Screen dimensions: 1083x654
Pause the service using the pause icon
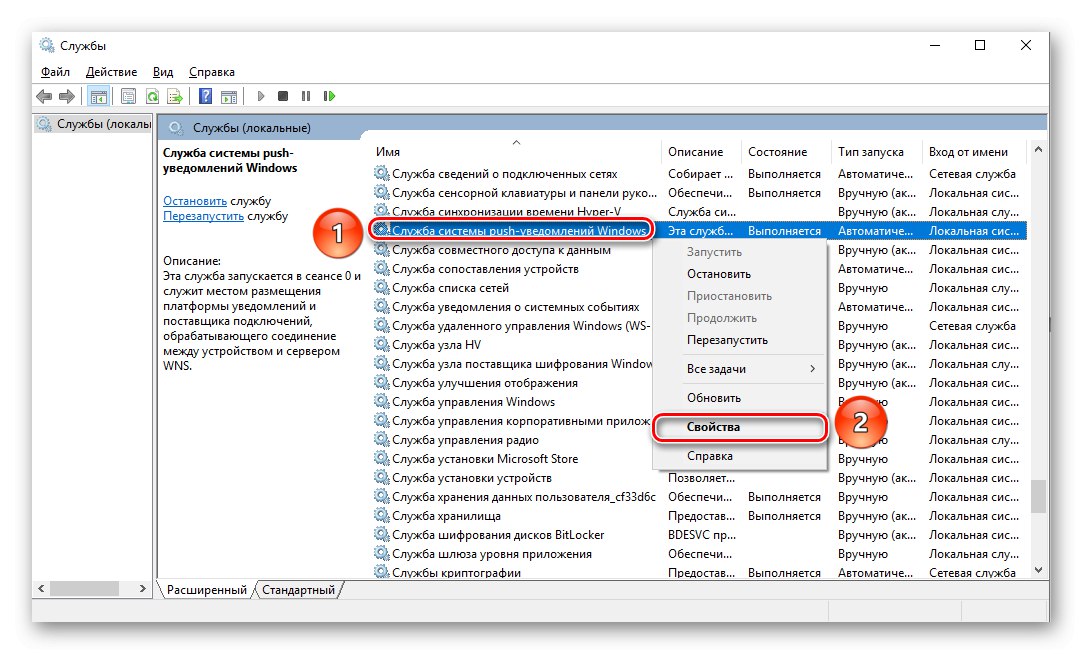pyautogui.click(x=307, y=96)
